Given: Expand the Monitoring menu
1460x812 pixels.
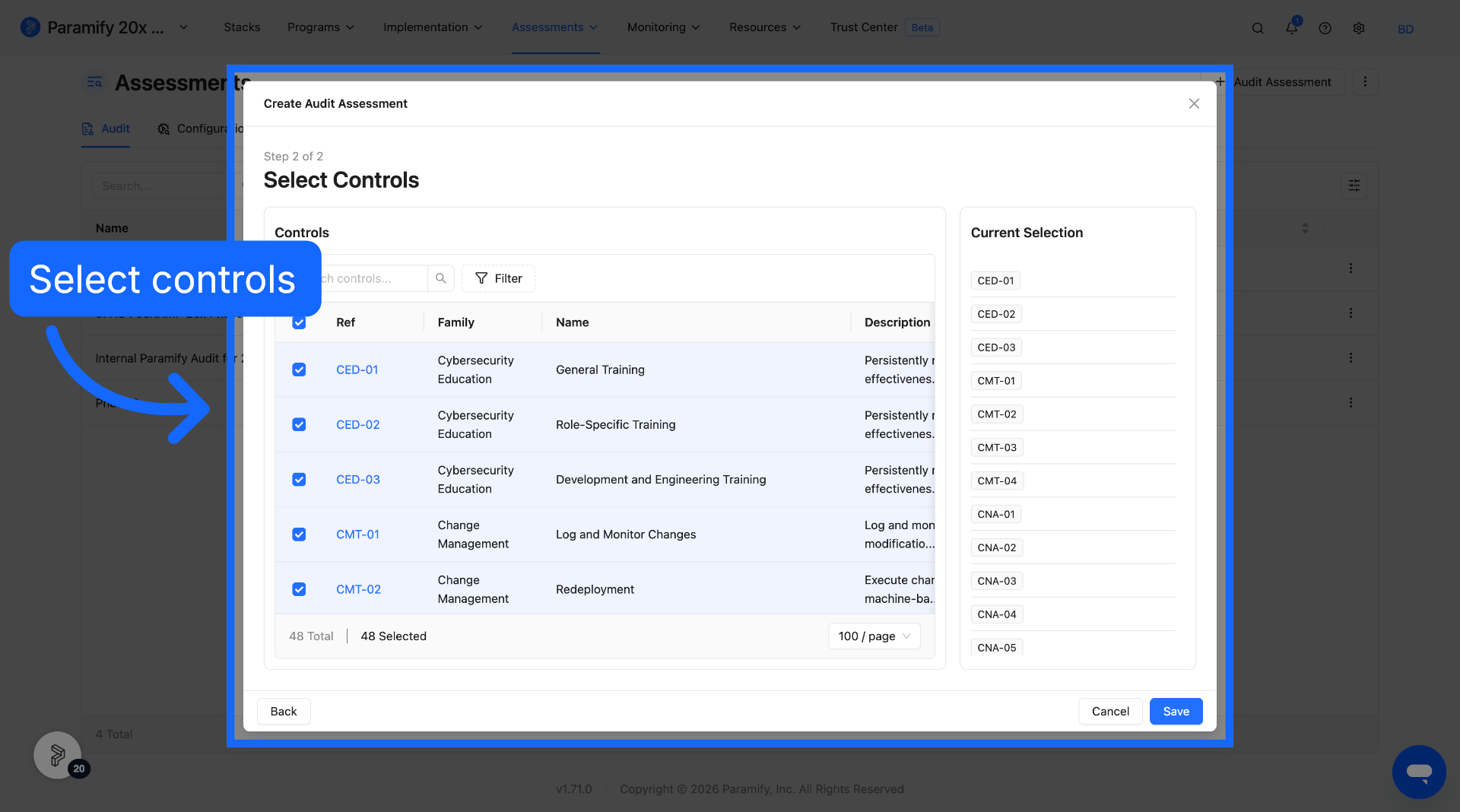Looking at the screenshot, I should click(663, 27).
